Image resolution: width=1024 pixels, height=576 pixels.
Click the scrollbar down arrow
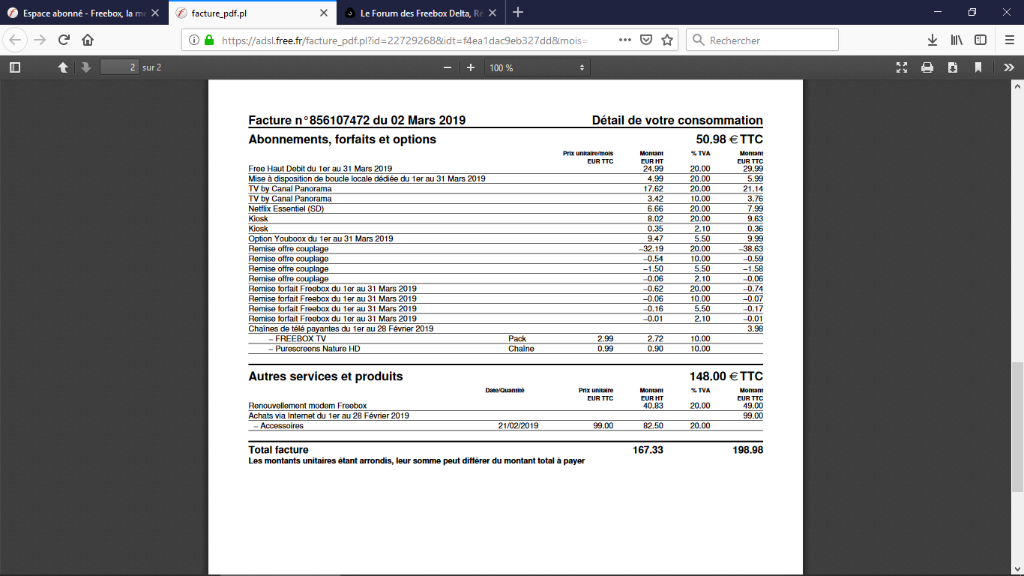[x=1017, y=569]
